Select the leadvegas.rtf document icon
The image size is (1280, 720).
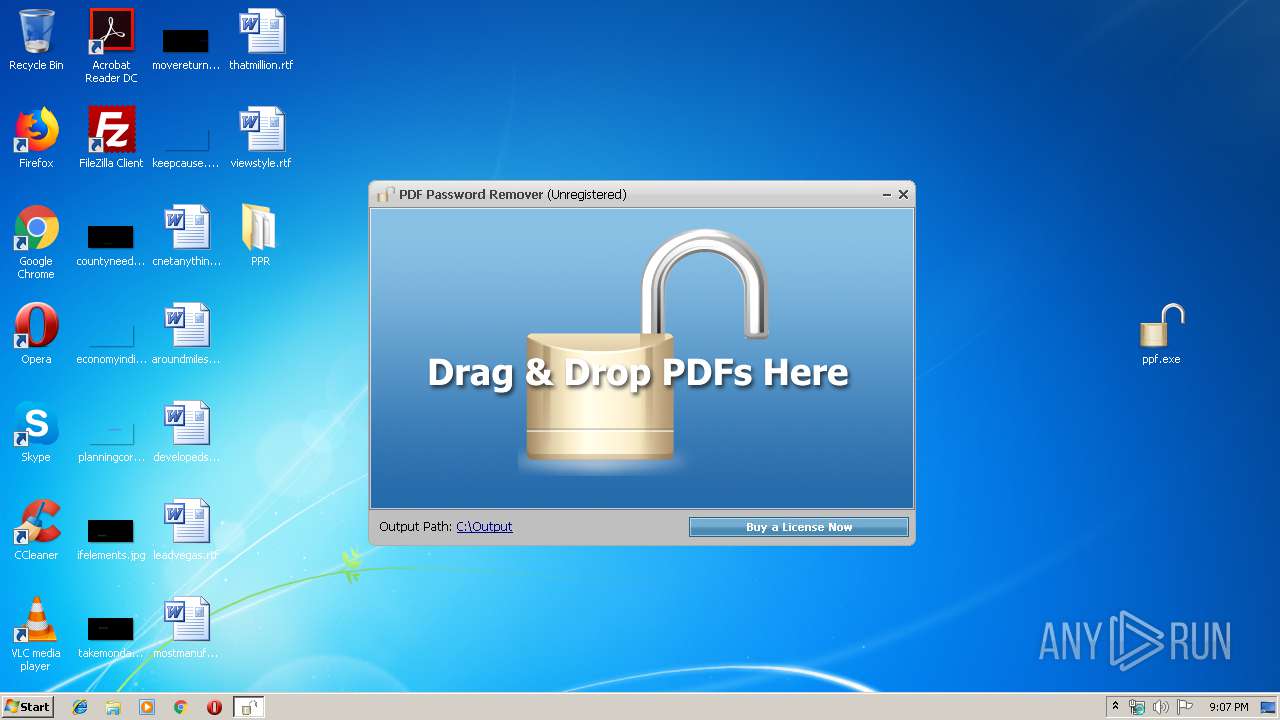click(186, 531)
